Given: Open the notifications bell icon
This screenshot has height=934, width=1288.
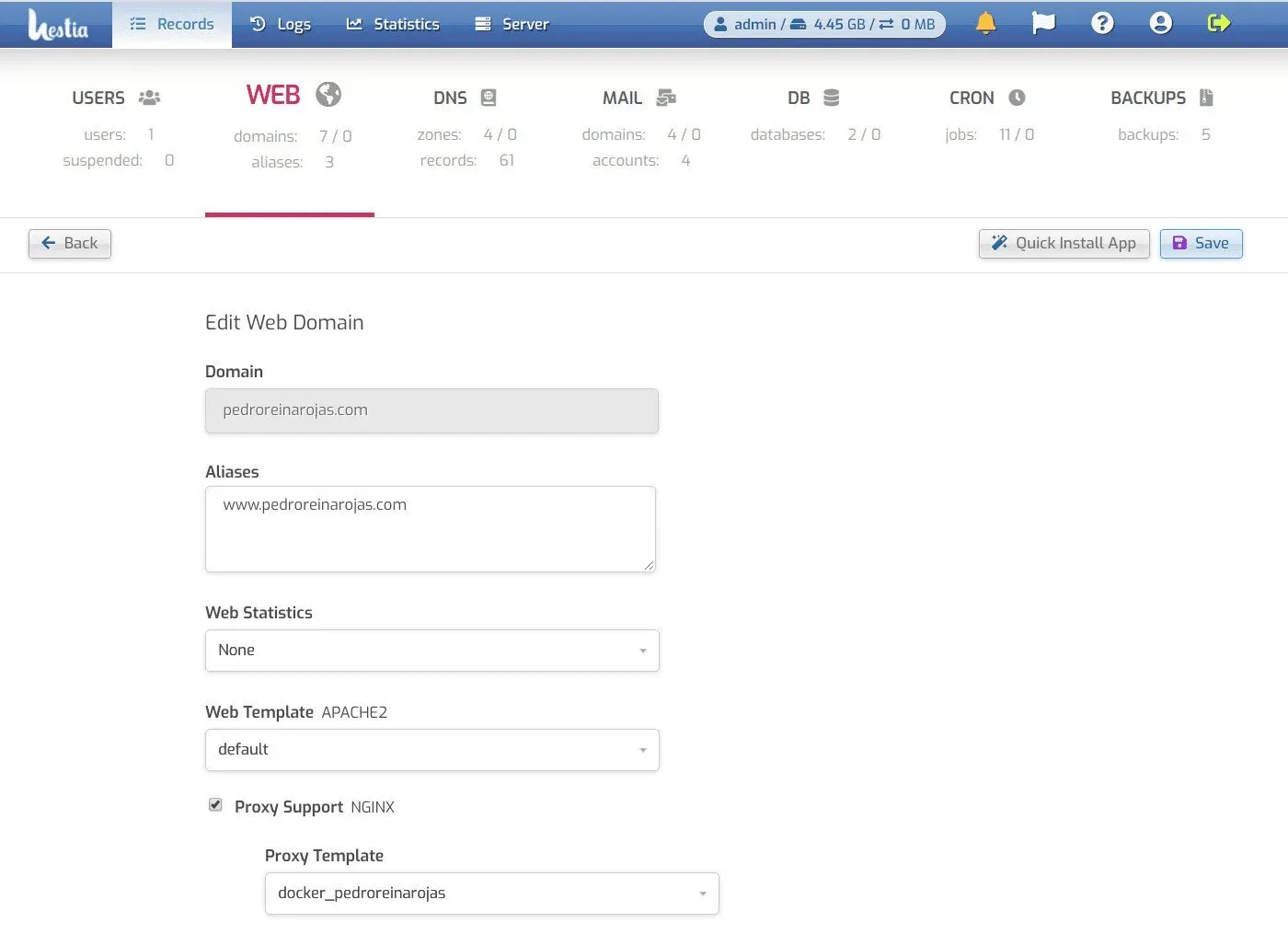Looking at the screenshot, I should [985, 24].
